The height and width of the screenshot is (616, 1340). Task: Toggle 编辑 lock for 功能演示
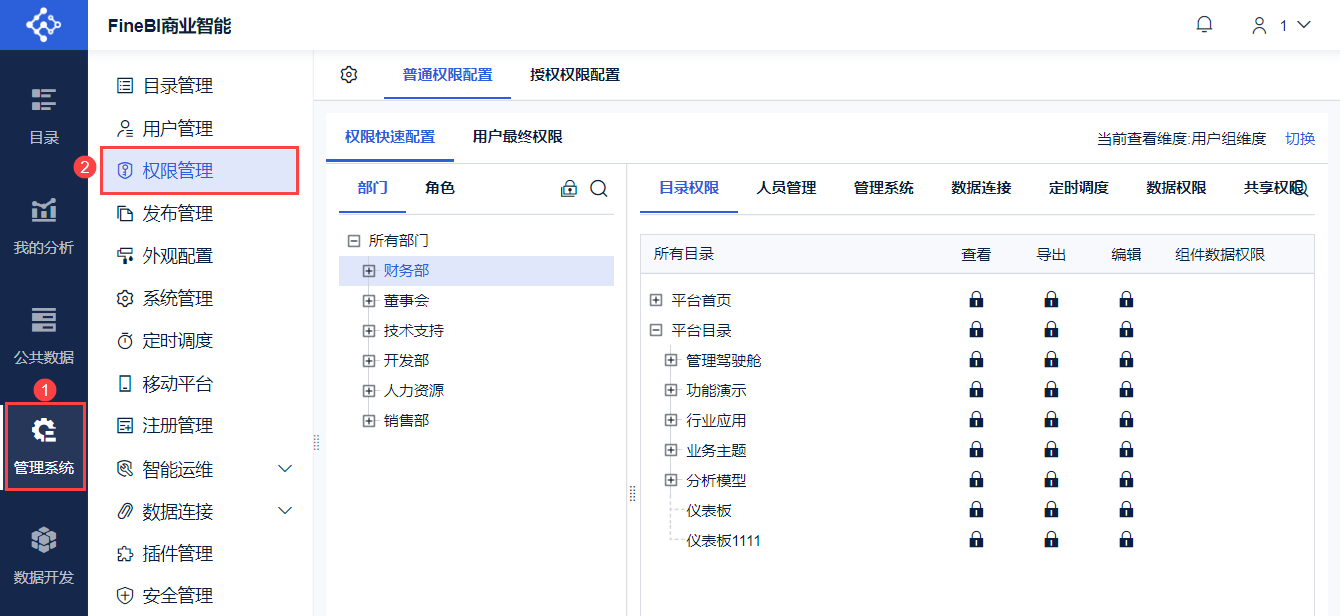[x=1126, y=389]
